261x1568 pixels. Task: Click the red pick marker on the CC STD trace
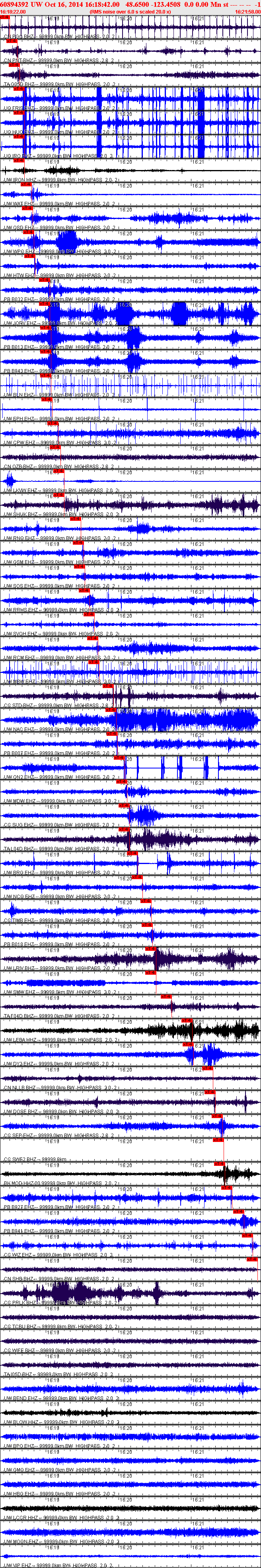(108, 685)
